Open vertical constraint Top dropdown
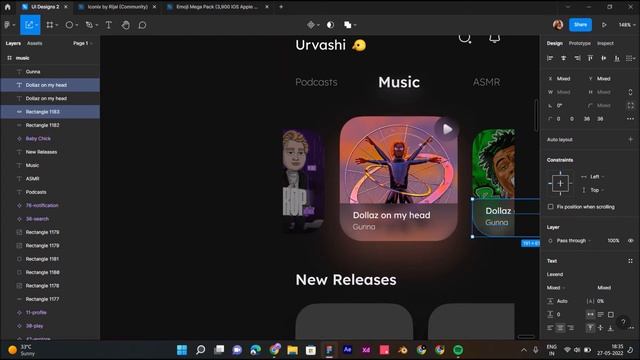This screenshot has height=360, width=640. tap(597, 190)
